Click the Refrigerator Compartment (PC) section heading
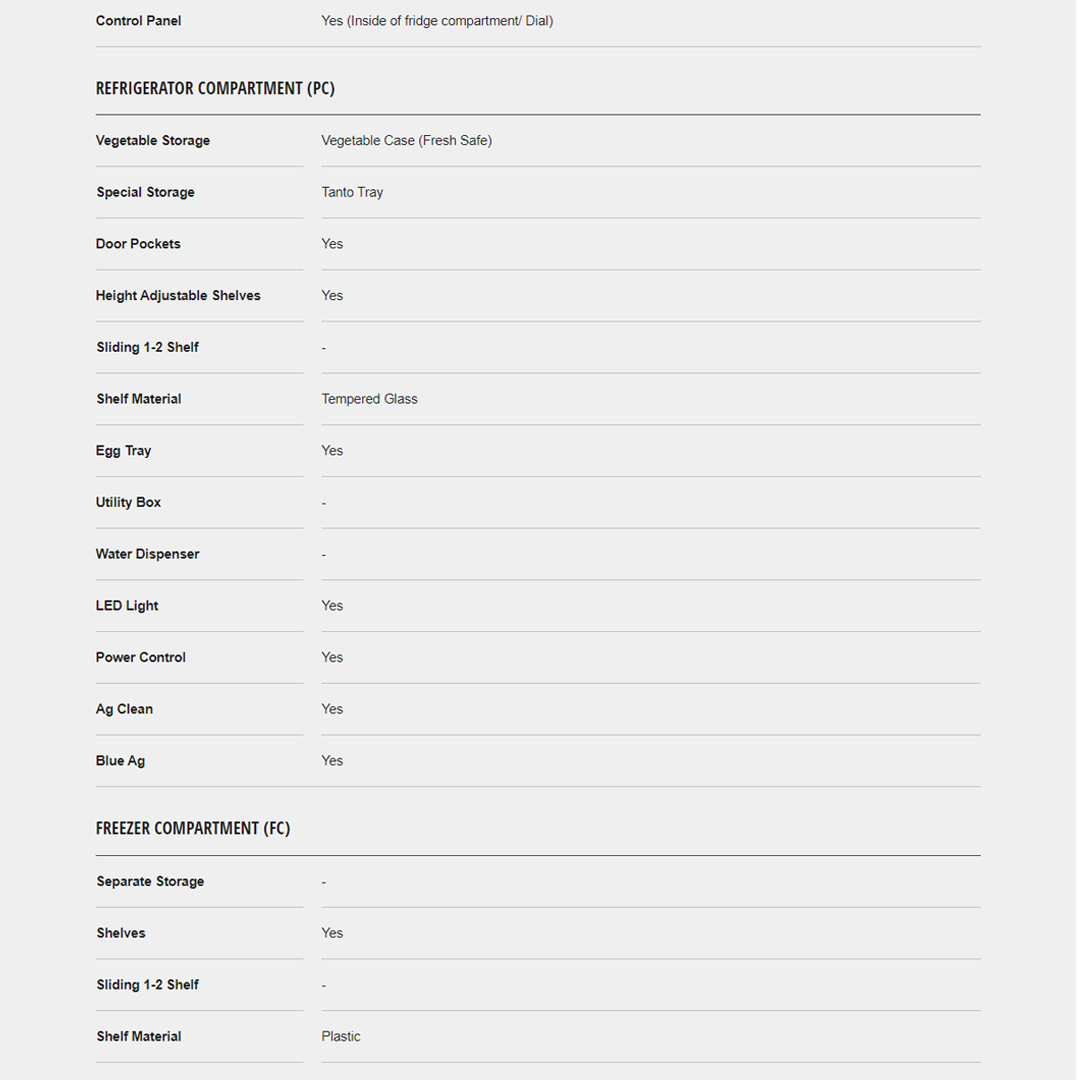The width and height of the screenshot is (1080, 1080). [x=215, y=89]
